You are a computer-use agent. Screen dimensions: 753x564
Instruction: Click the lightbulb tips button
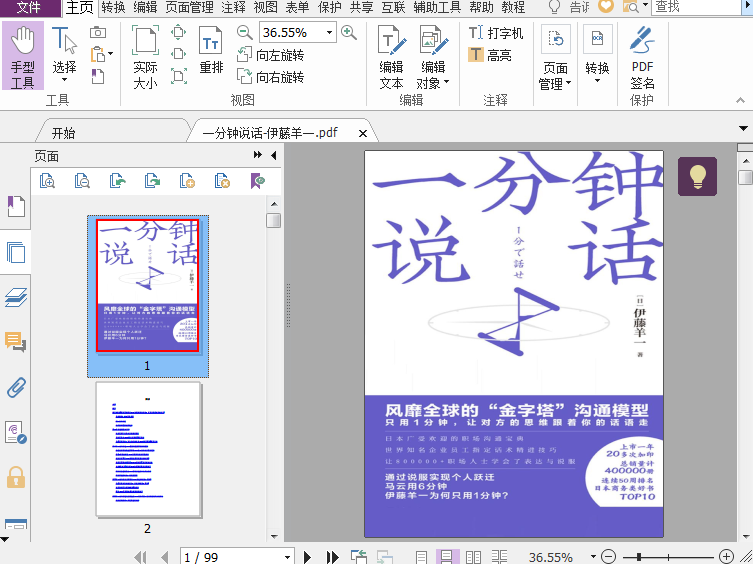(x=697, y=176)
